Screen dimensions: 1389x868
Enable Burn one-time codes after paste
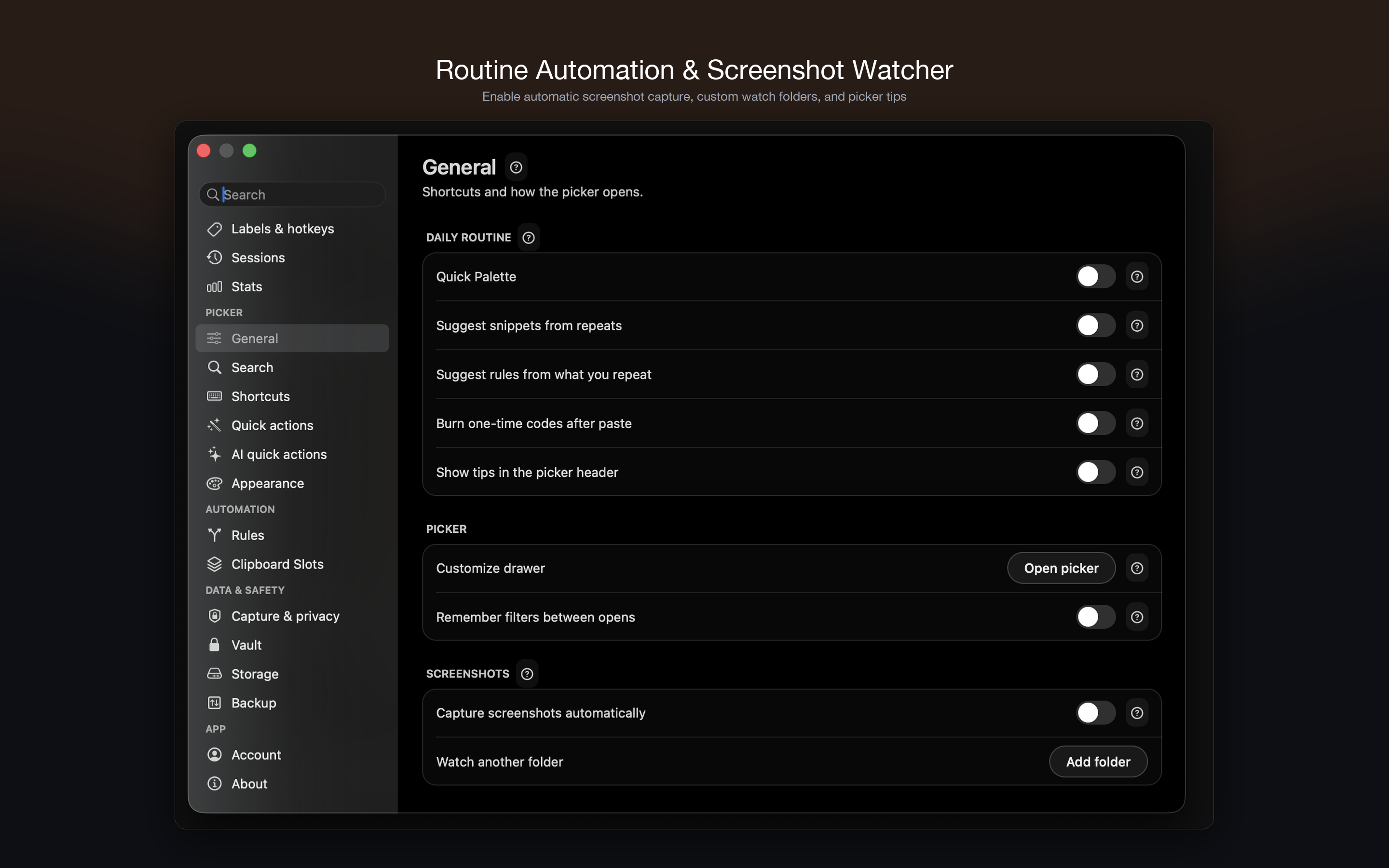(x=1095, y=423)
